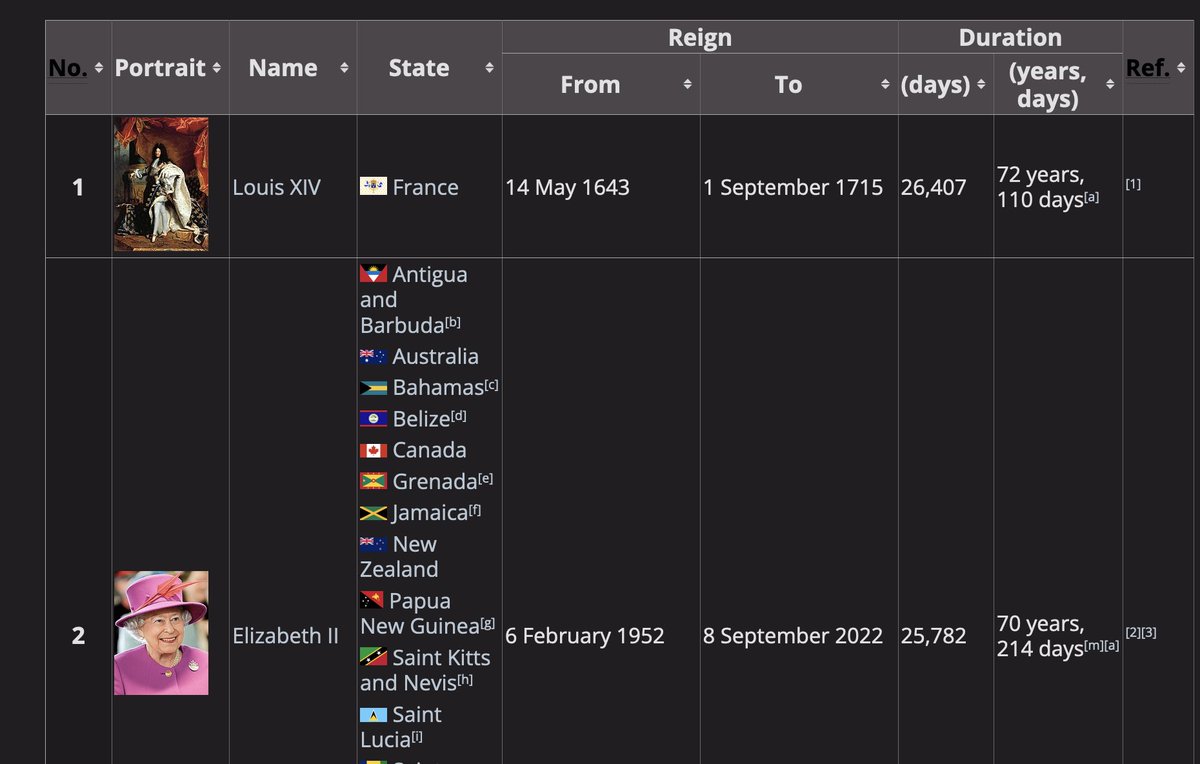The width and height of the screenshot is (1200, 764).
Task: Select the date 14 May 1643
Action: pos(567,187)
